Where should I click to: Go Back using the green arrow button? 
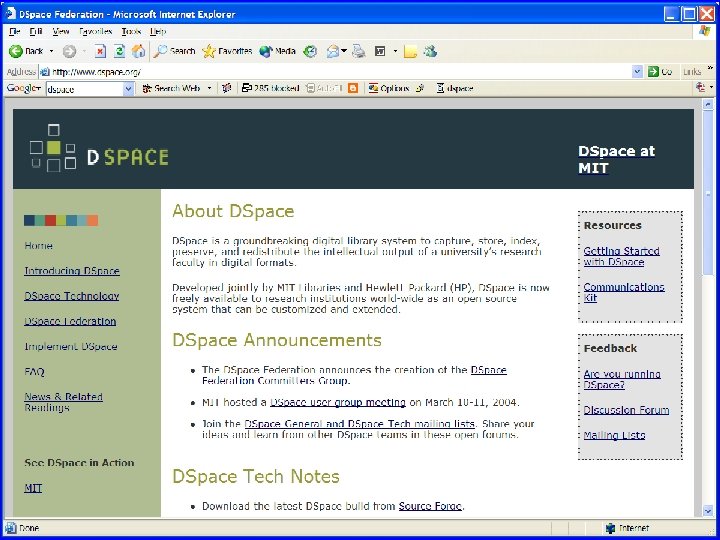pos(26,51)
